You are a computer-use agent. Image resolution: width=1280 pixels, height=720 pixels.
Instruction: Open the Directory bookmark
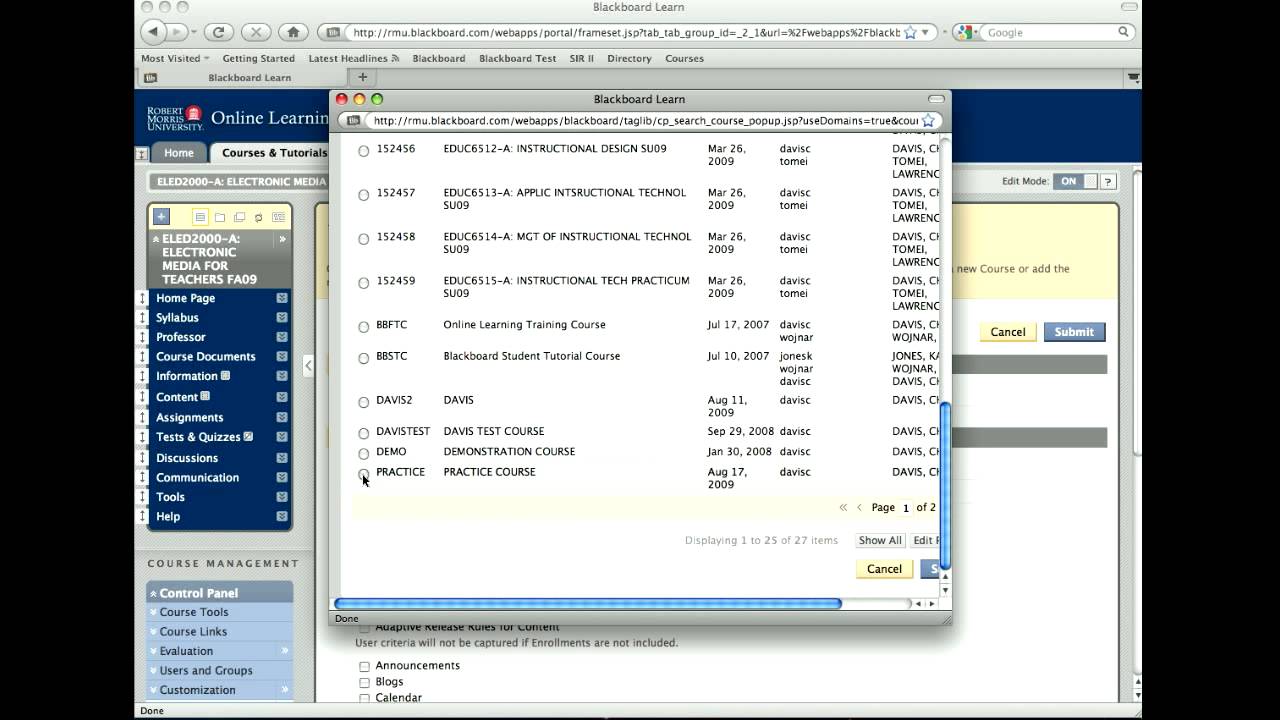click(629, 58)
